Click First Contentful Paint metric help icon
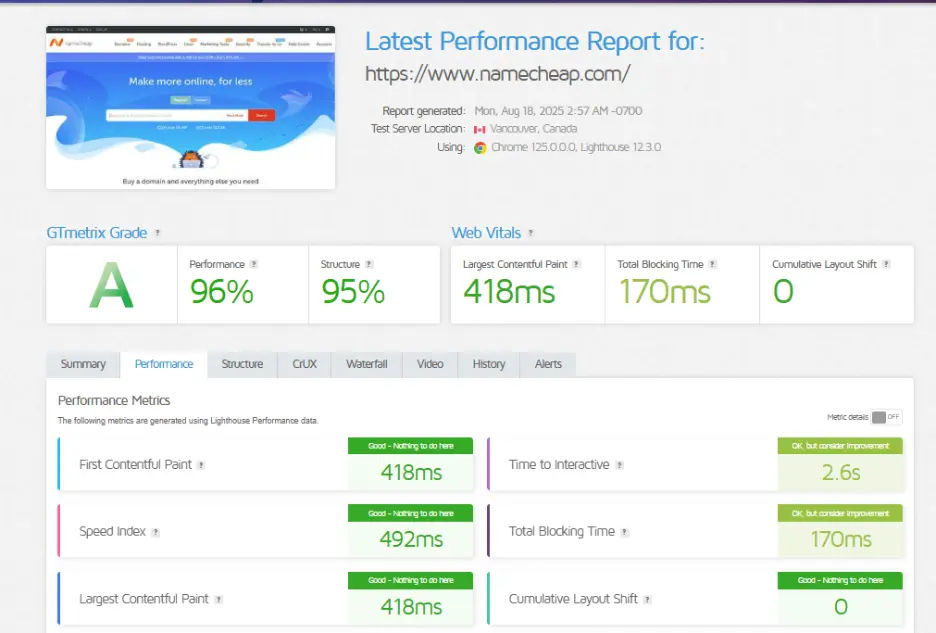This screenshot has height=633, width=936. (x=201, y=465)
